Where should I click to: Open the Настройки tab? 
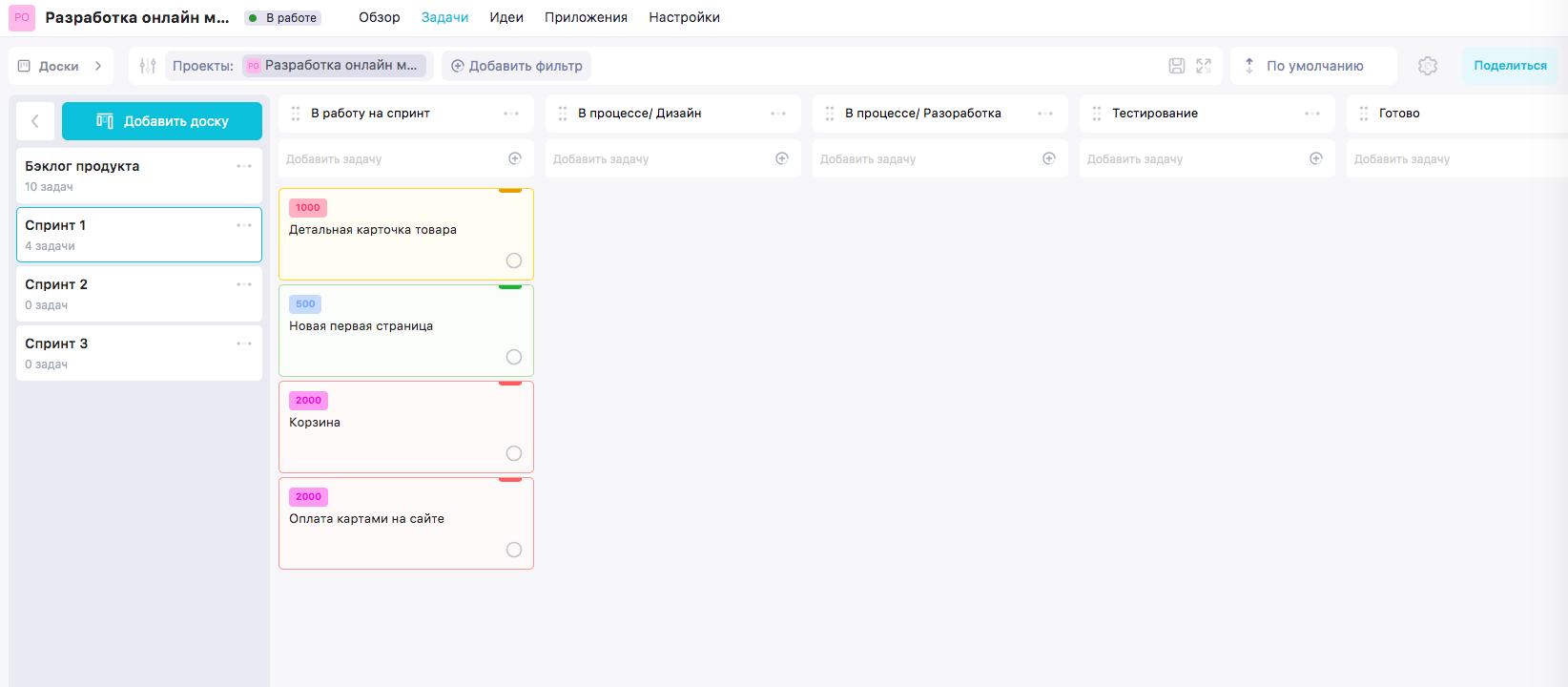click(685, 17)
